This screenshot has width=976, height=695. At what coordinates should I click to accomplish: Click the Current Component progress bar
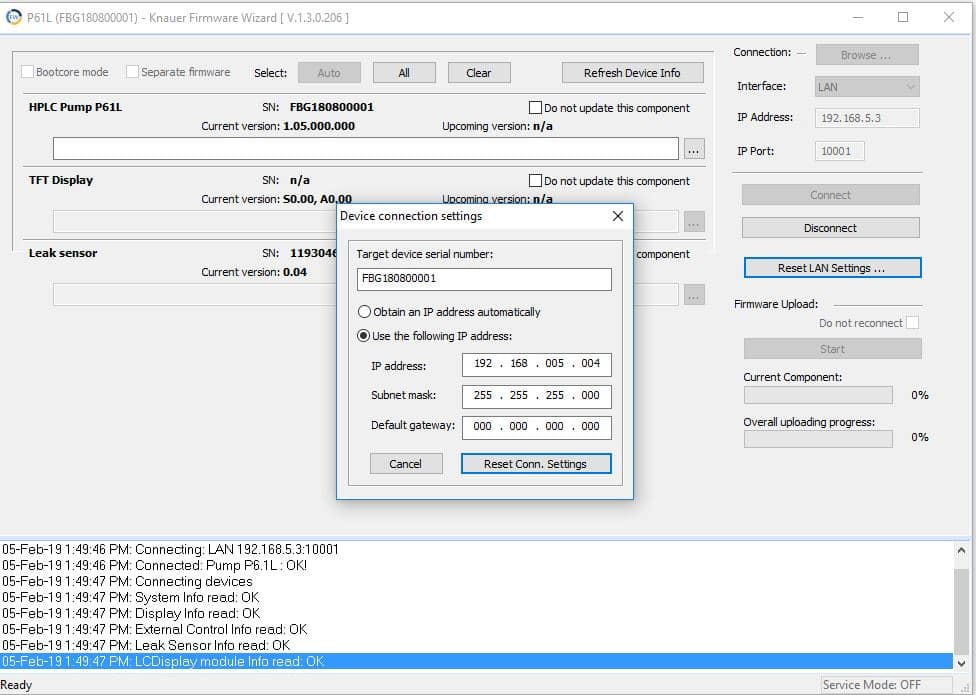coord(818,395)
